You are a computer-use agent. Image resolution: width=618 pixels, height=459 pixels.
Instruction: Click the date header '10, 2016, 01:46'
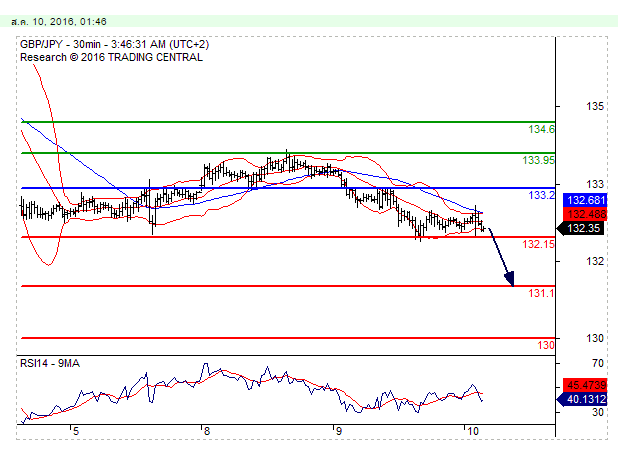click(69, 21)
